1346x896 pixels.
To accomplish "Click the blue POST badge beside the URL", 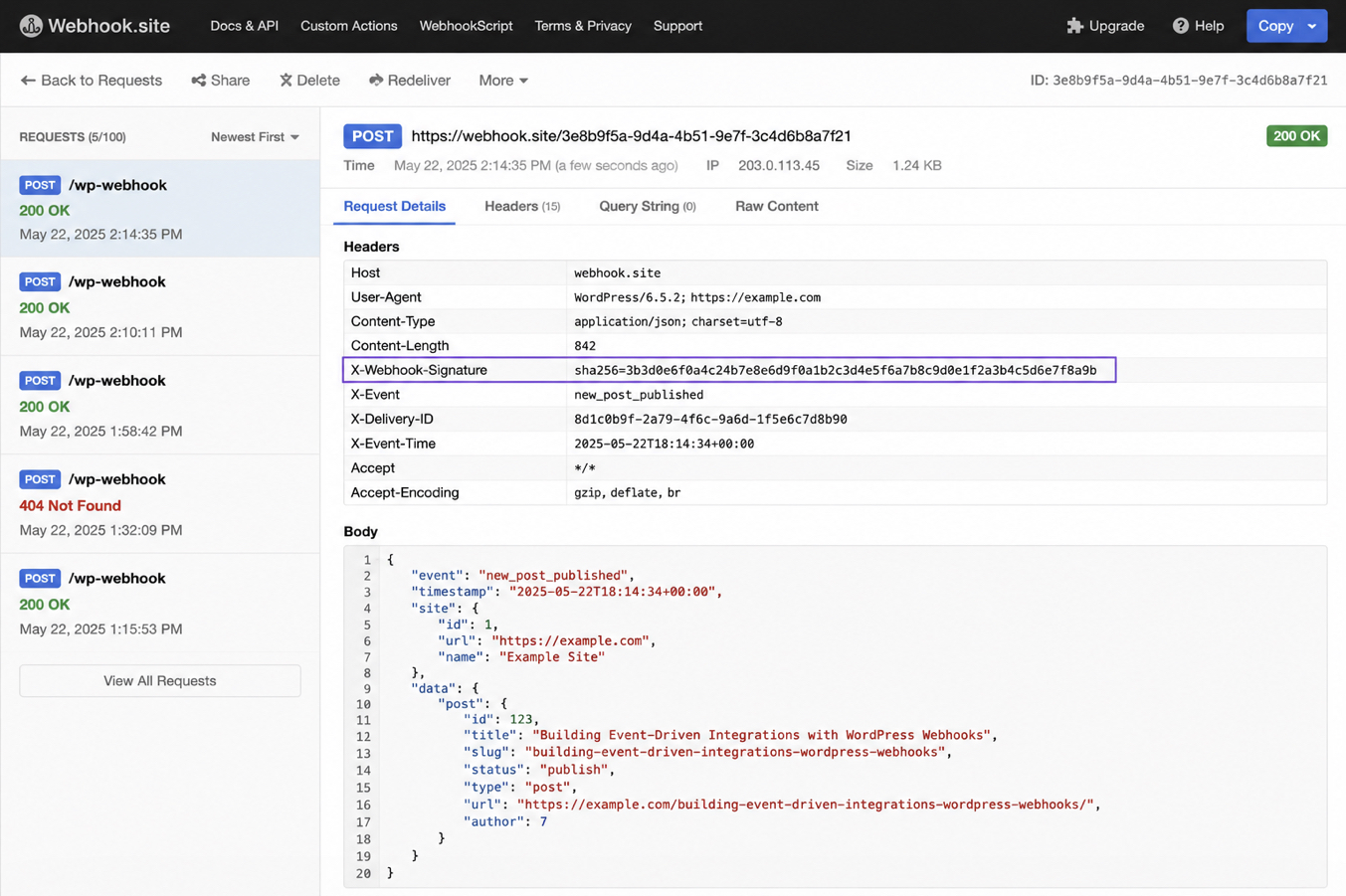I will (372, 136).
